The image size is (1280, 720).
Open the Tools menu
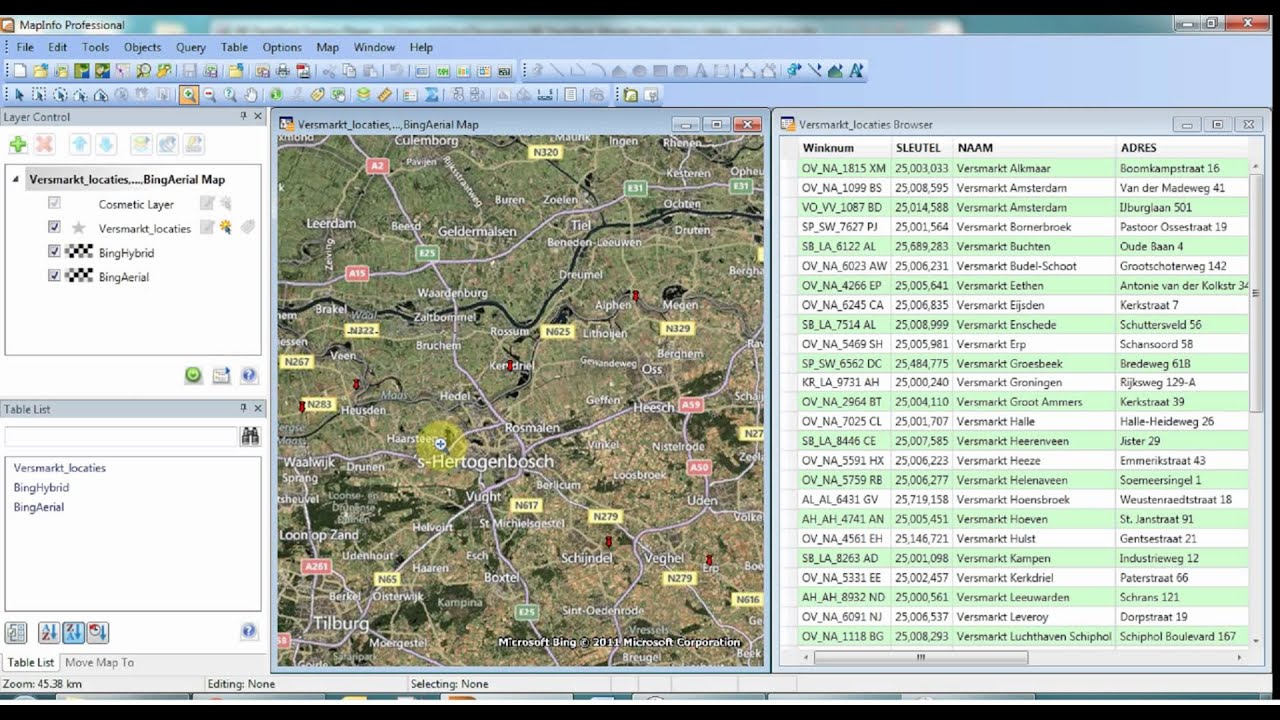pyautogui.click(x=96, y=47)
